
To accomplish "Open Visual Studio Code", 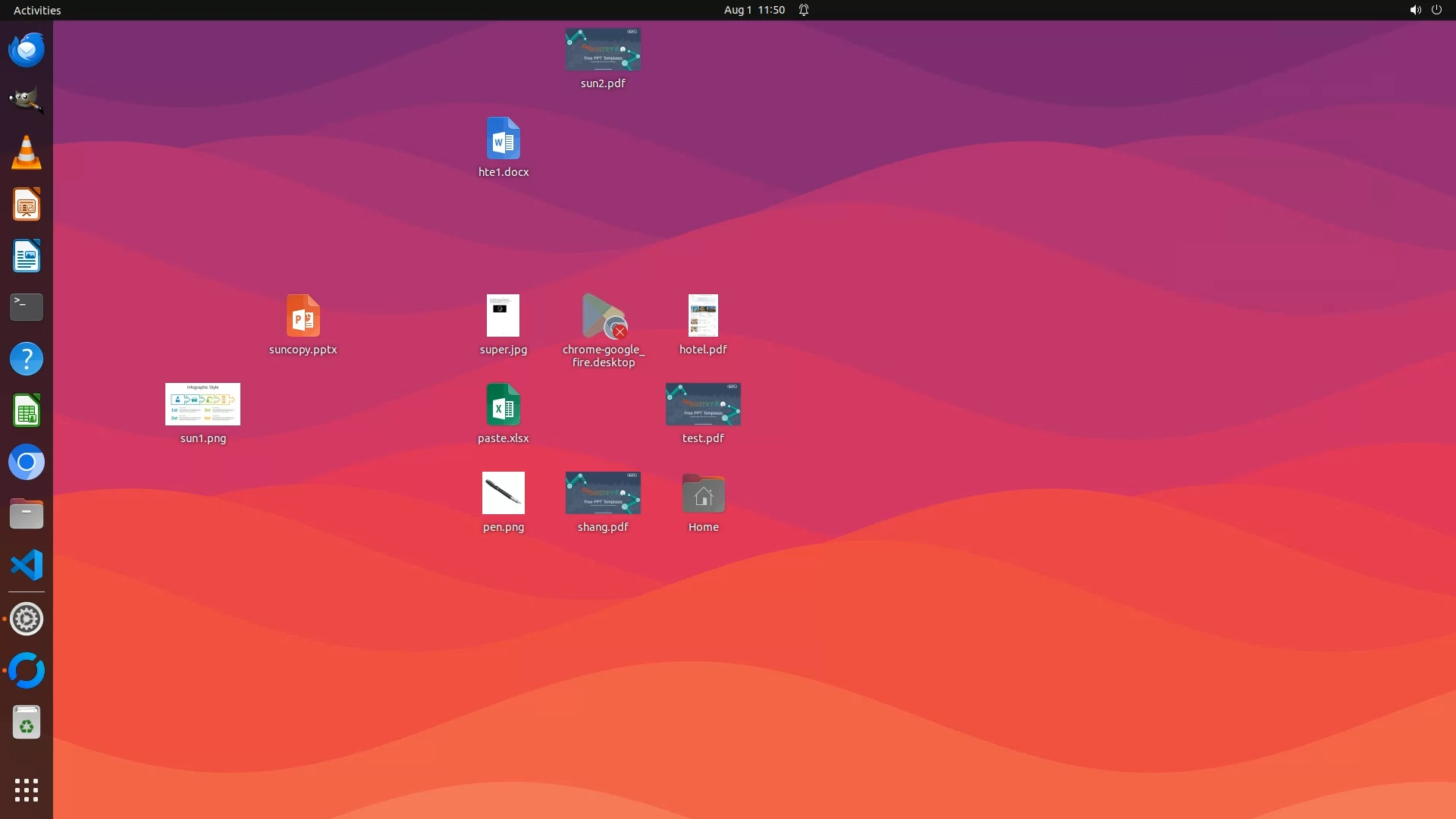I will (x=27, y=566).
